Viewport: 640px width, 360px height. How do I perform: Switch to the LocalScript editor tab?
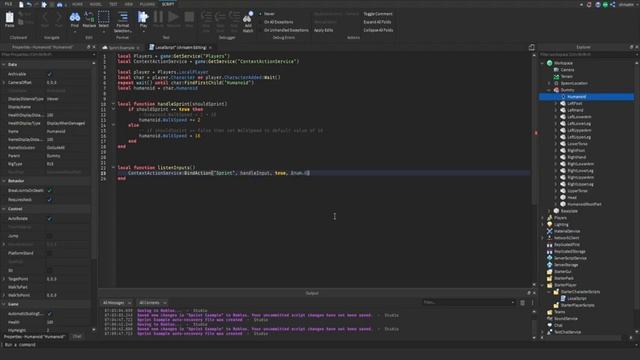[180, 47]
